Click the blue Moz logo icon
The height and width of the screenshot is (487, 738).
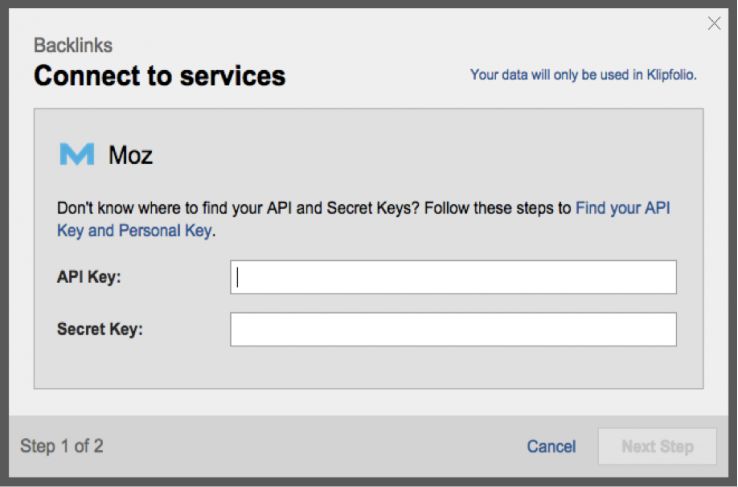(x=77, y=154)
